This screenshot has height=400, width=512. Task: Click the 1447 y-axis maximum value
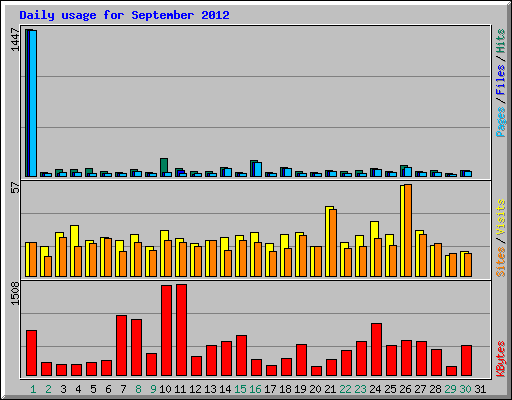(x=15, y=40)
